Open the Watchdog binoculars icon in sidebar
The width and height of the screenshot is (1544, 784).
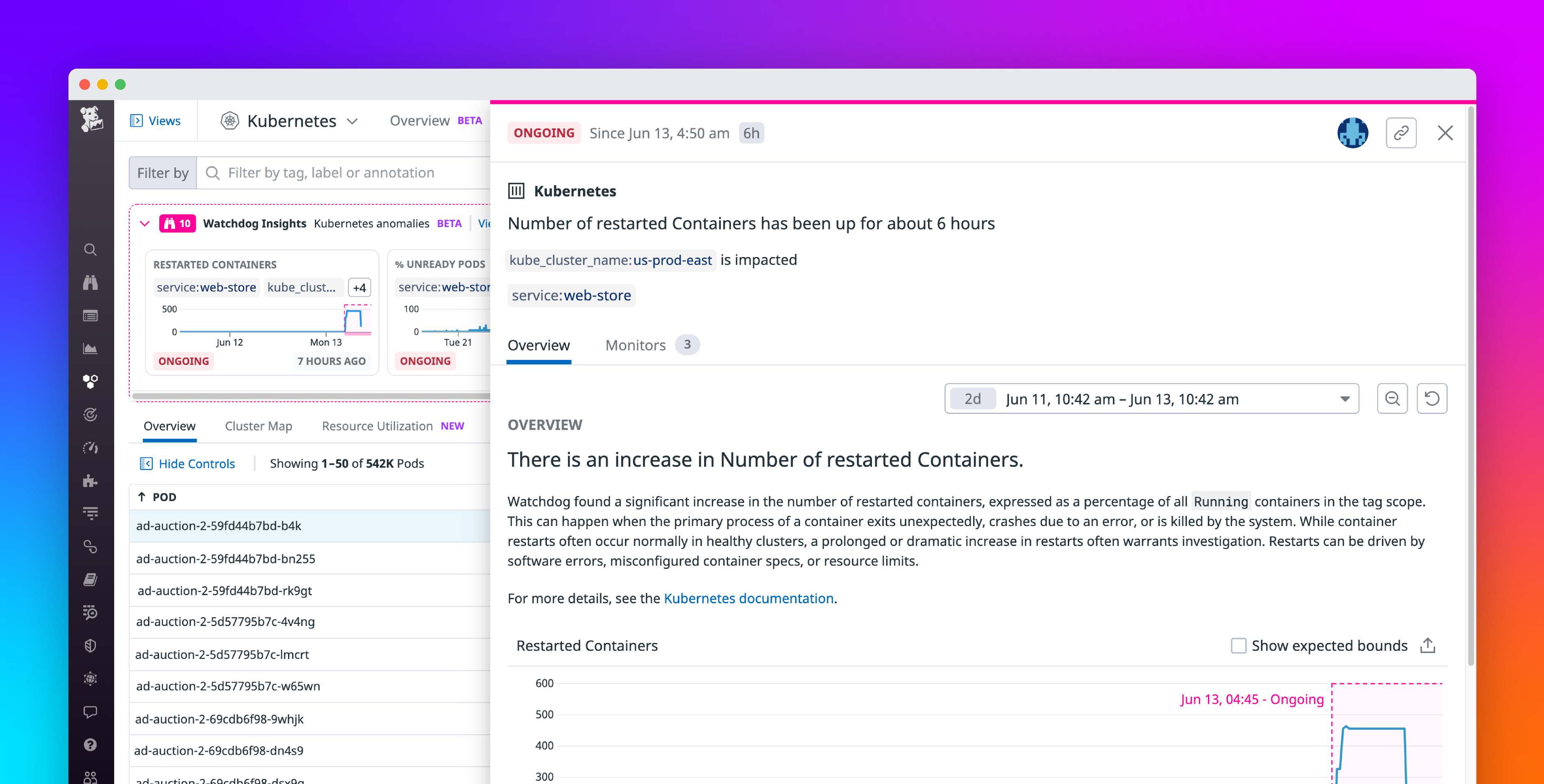pos(91,282)
